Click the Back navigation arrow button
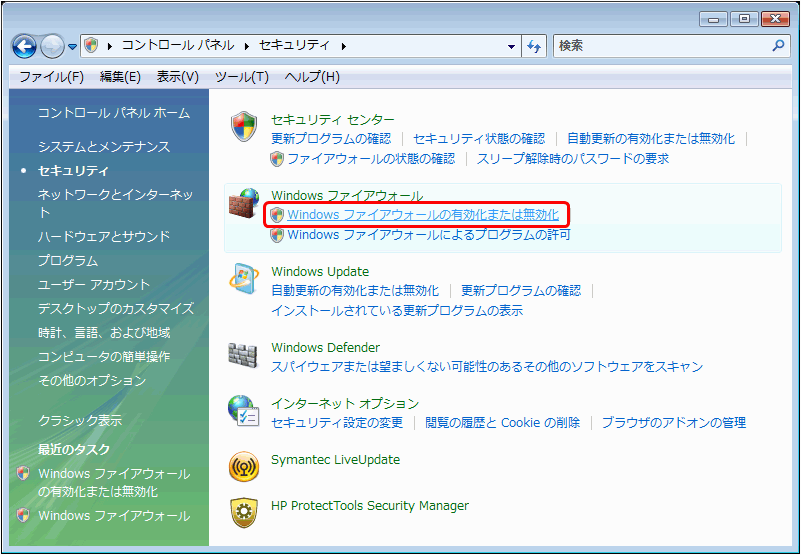The image size is (801, 555). coord(24,47)
